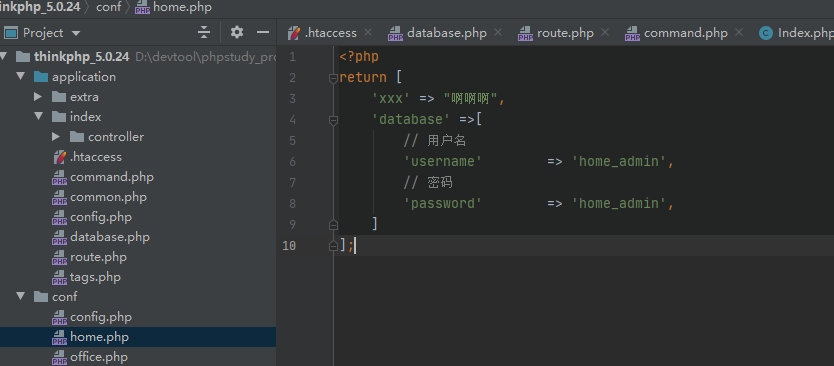The image size is (834, 366).
Task: Open Project panel settings gear
Action: [x=237, y=33]
